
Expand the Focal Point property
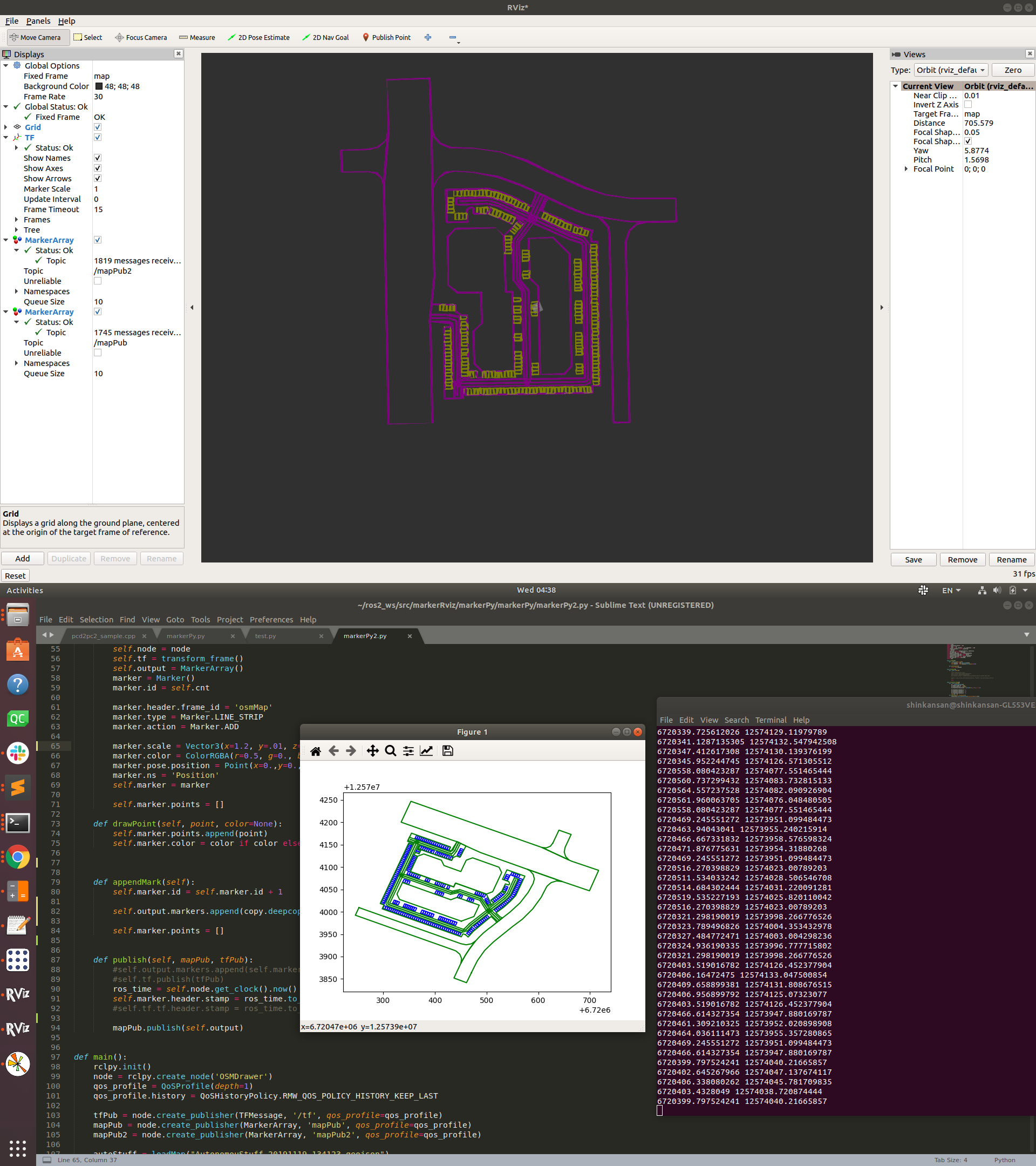tap(906, 169)
